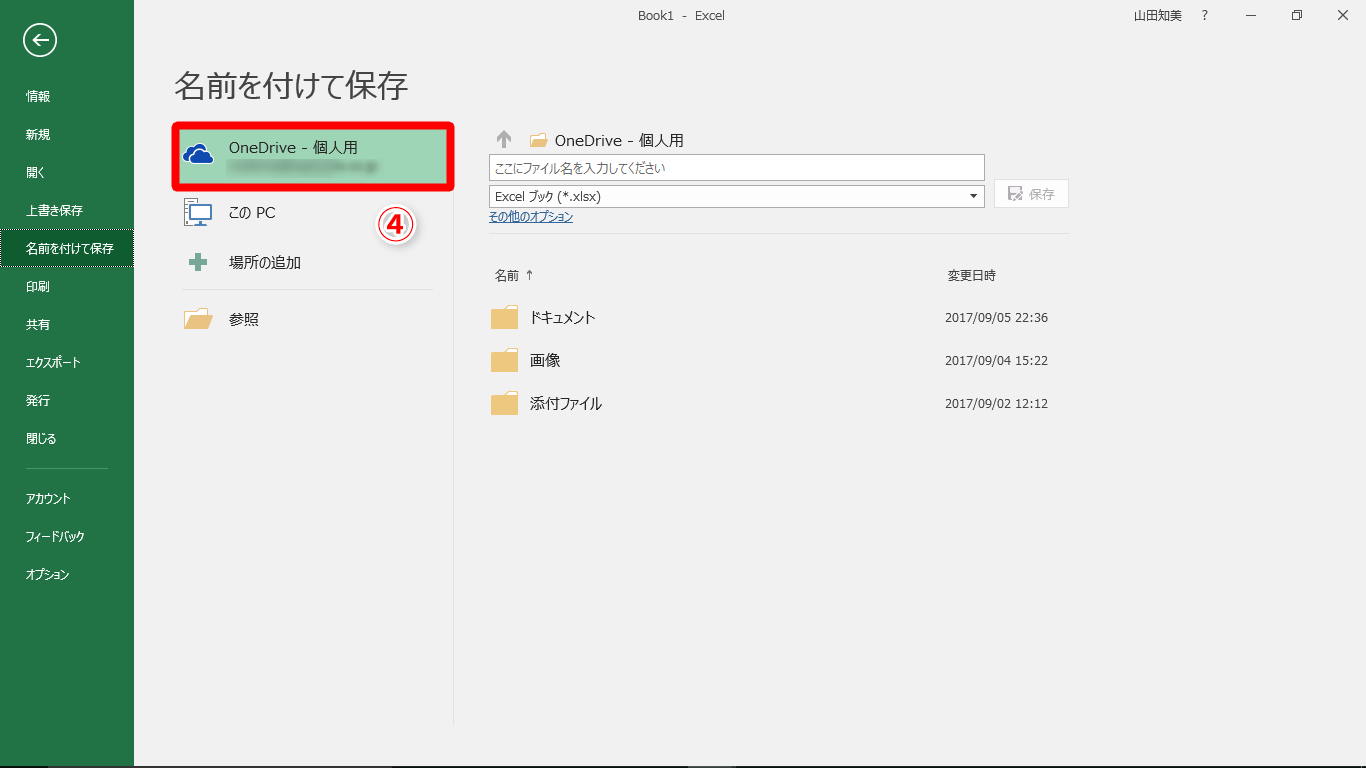Sort by the 変更日時 column header
The height and width of the screenshot is (768, 1366).
(972, 275)
